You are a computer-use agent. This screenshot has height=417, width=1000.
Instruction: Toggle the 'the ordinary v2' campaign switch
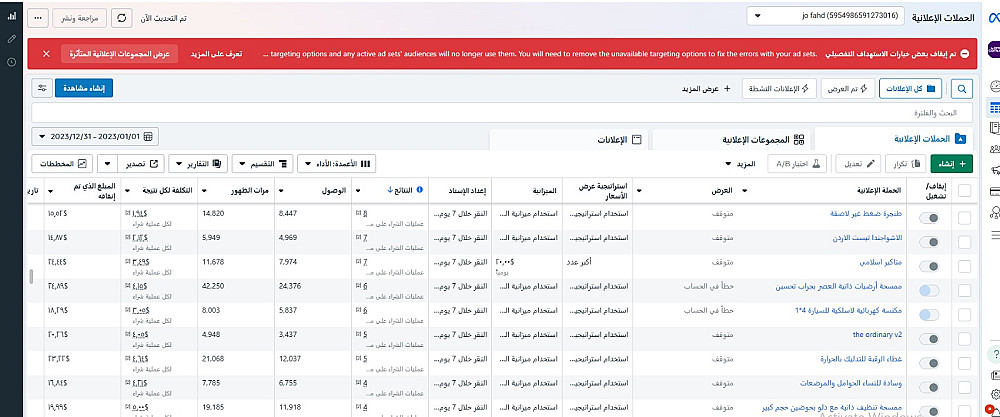[x=929, y=335]
